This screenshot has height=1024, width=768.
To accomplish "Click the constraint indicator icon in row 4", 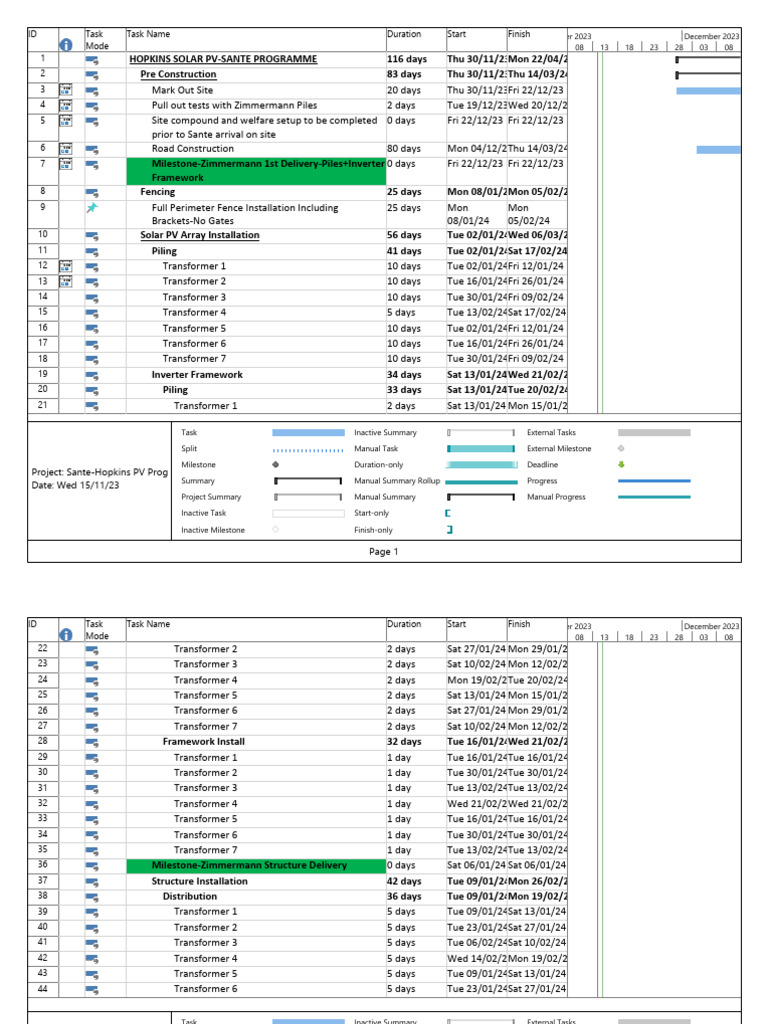I will coord(66,105).
